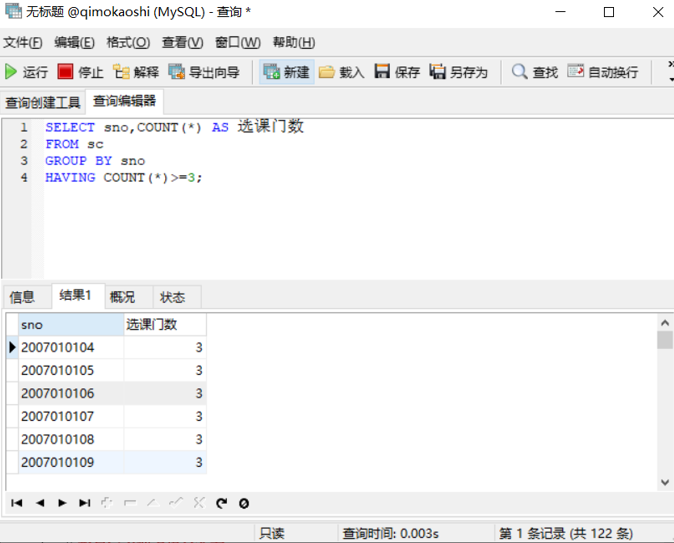The width and height of the screenshot is (674, 543).
Task: Maximize the query window
Action: [609, 12]
